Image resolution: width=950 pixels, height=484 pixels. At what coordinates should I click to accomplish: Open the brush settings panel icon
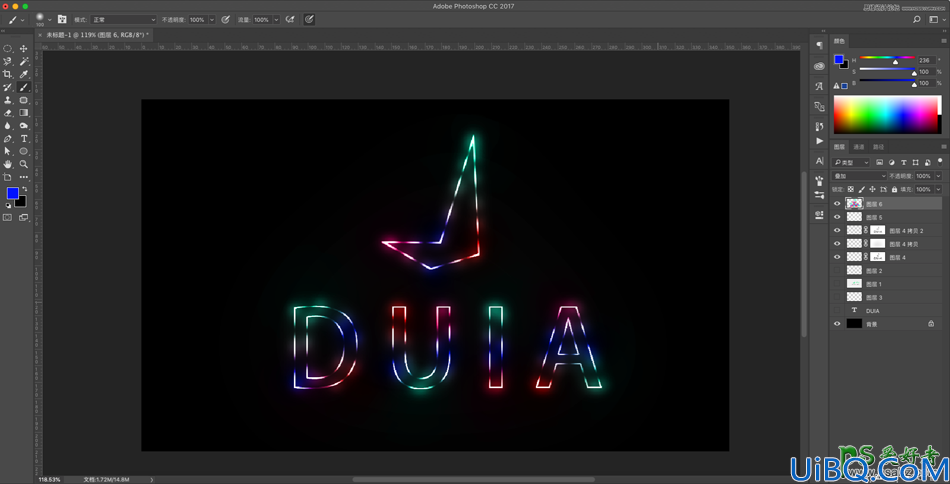pyautogui.click(x=62, y=19)
